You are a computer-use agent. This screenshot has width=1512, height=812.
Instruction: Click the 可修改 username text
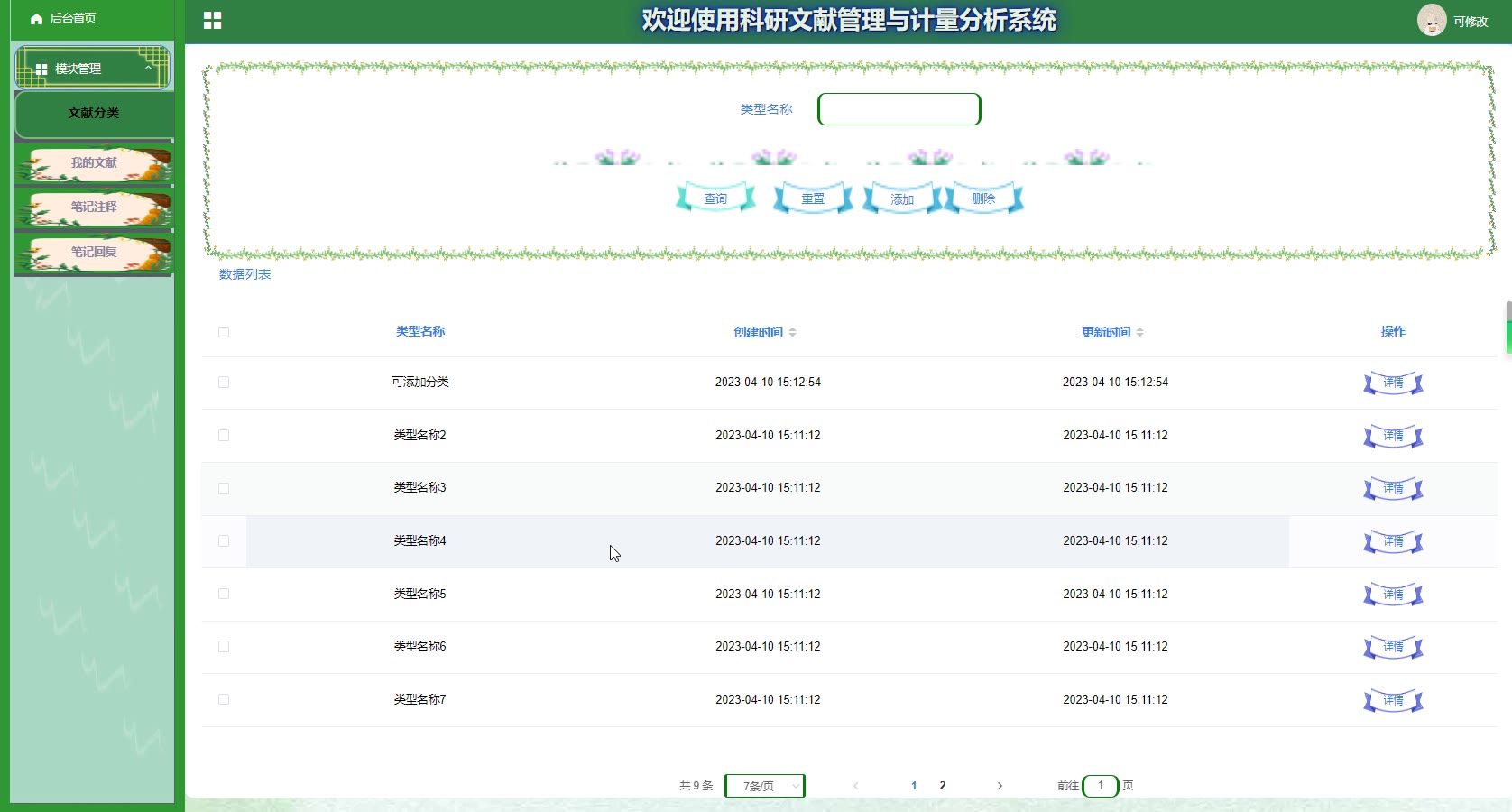tap(1471, 22)
